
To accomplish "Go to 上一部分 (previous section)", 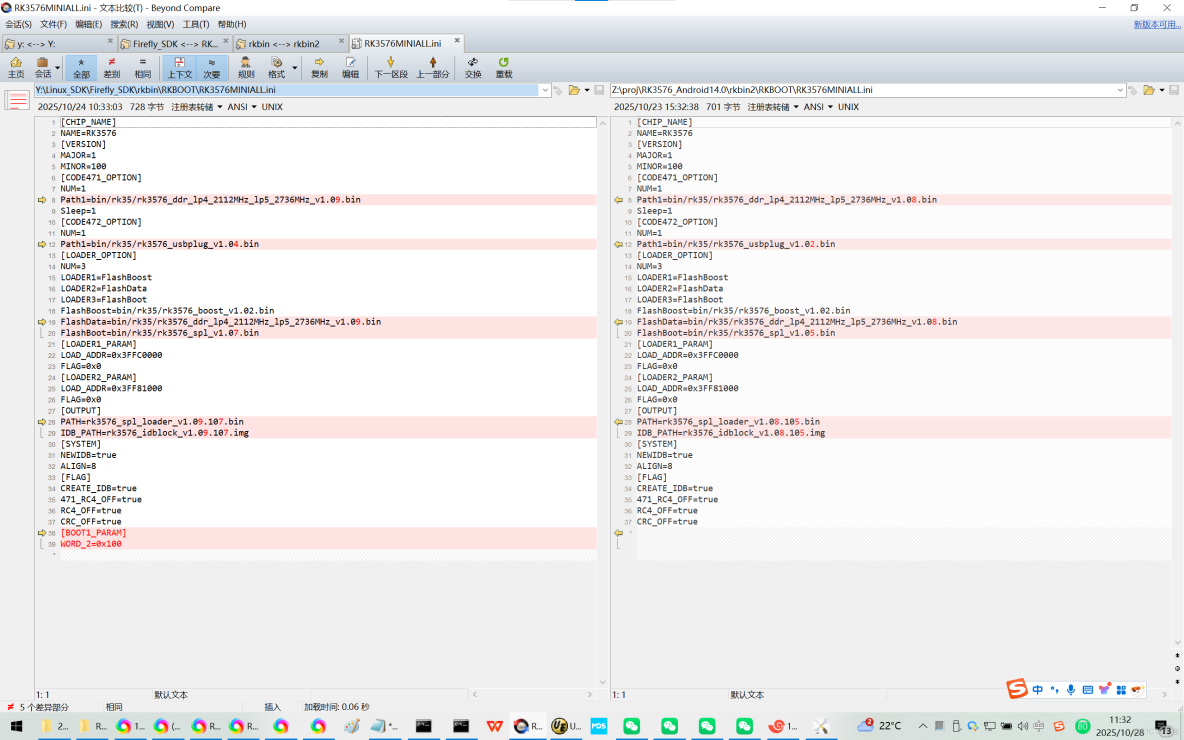I will (432, 68).
